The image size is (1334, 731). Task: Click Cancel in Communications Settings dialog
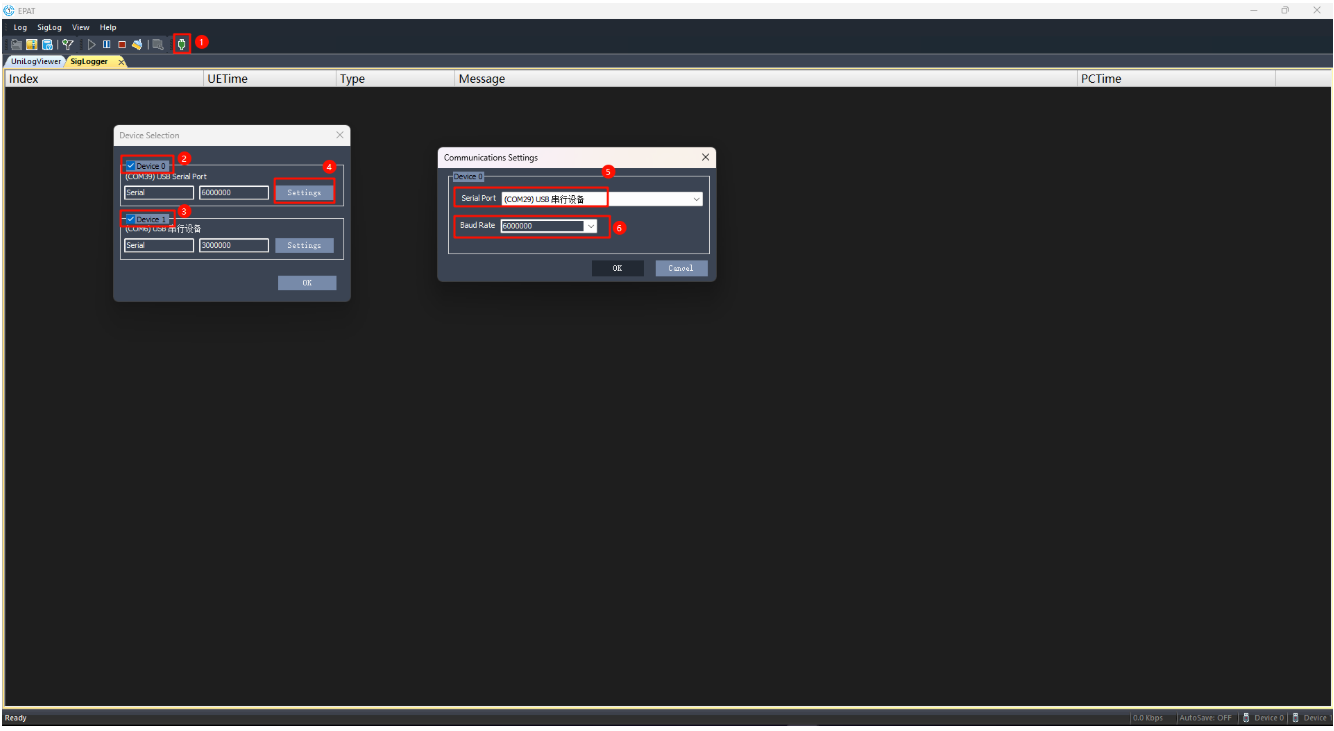pos(681,268)
